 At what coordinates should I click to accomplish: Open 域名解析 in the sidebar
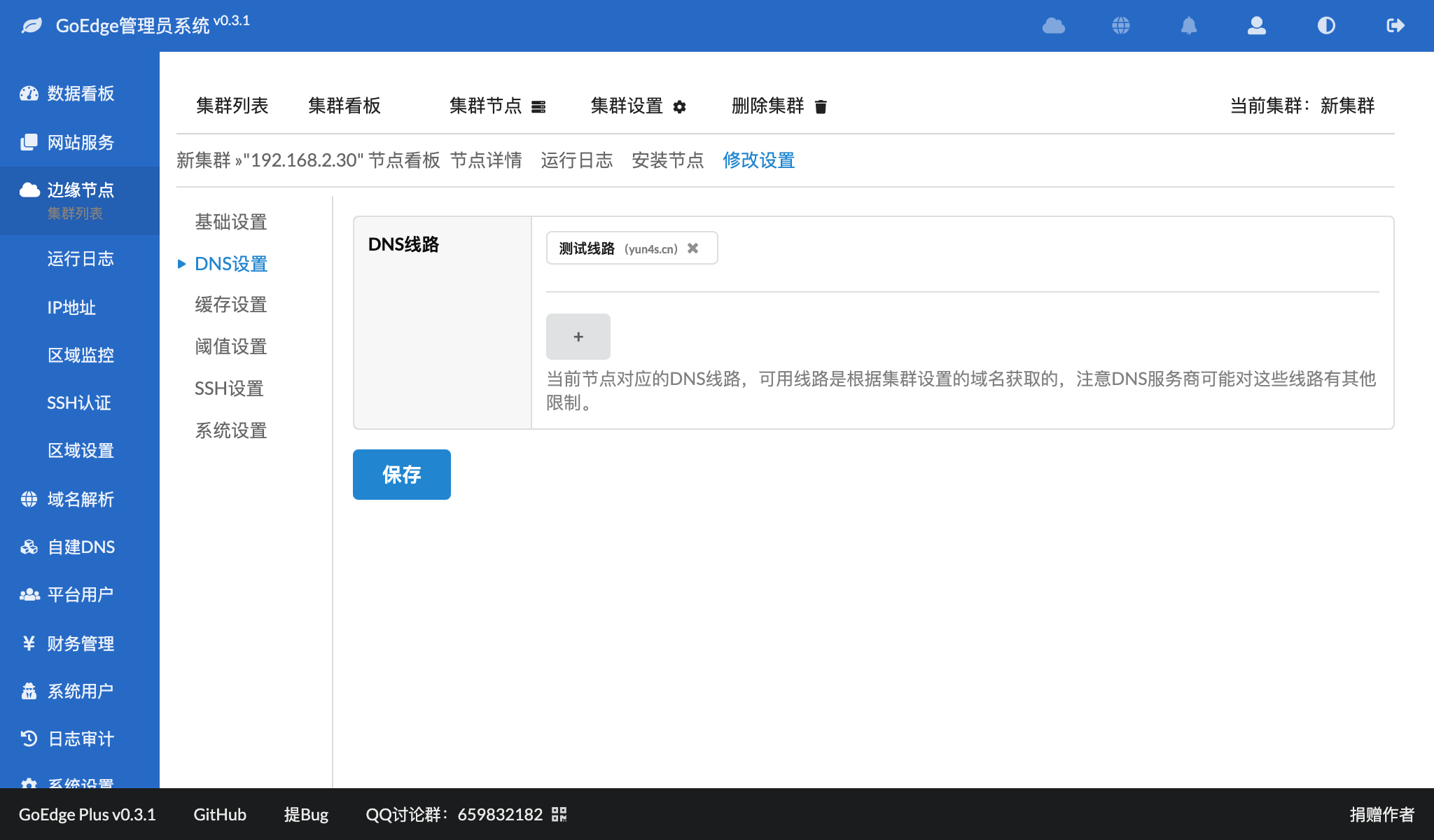(x=80, y=499)
